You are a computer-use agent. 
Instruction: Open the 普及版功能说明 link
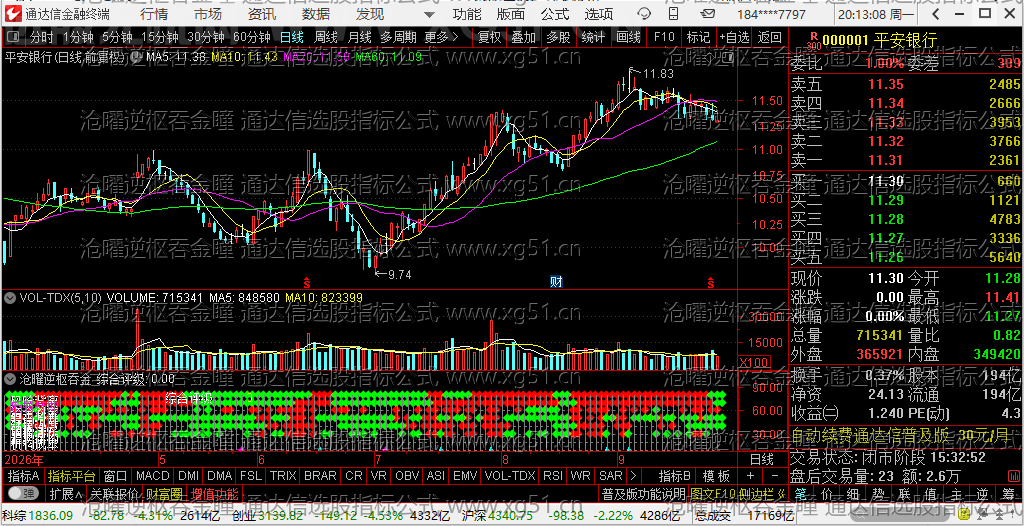(x=643, y=493)
